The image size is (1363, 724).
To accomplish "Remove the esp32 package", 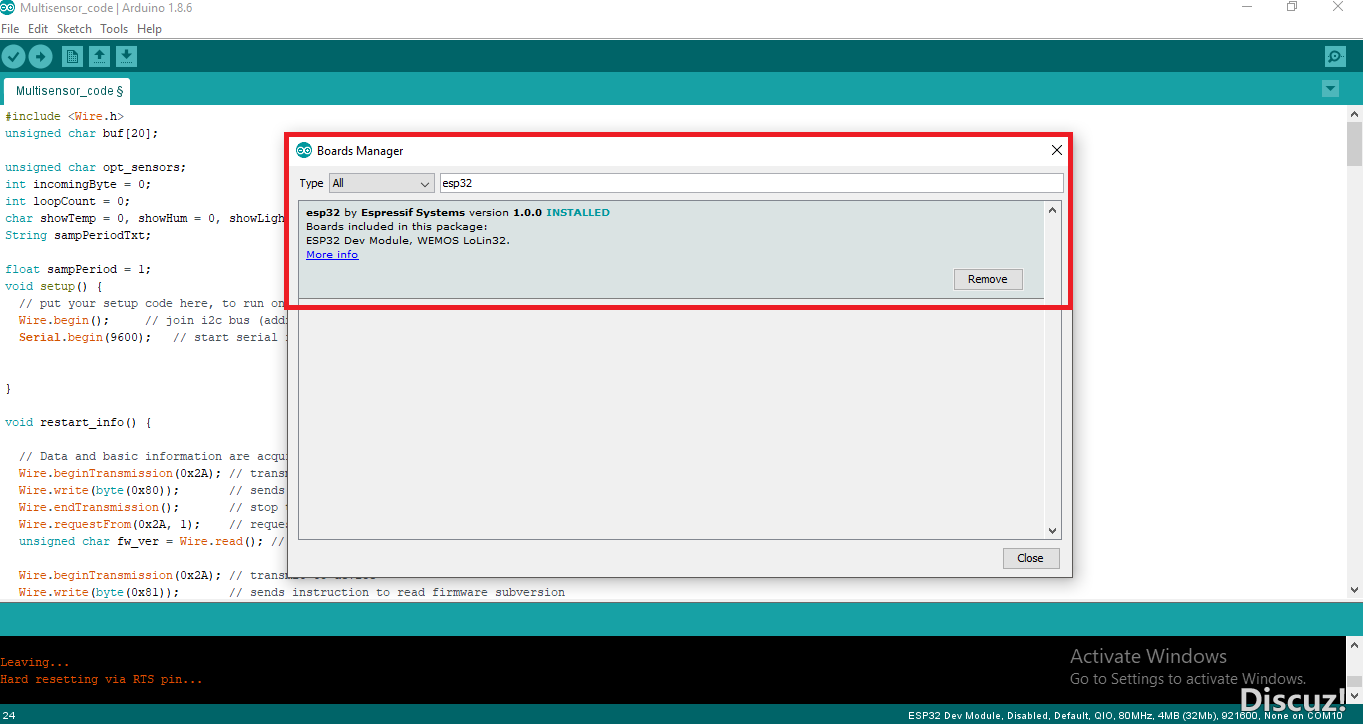I will [988, 279].
